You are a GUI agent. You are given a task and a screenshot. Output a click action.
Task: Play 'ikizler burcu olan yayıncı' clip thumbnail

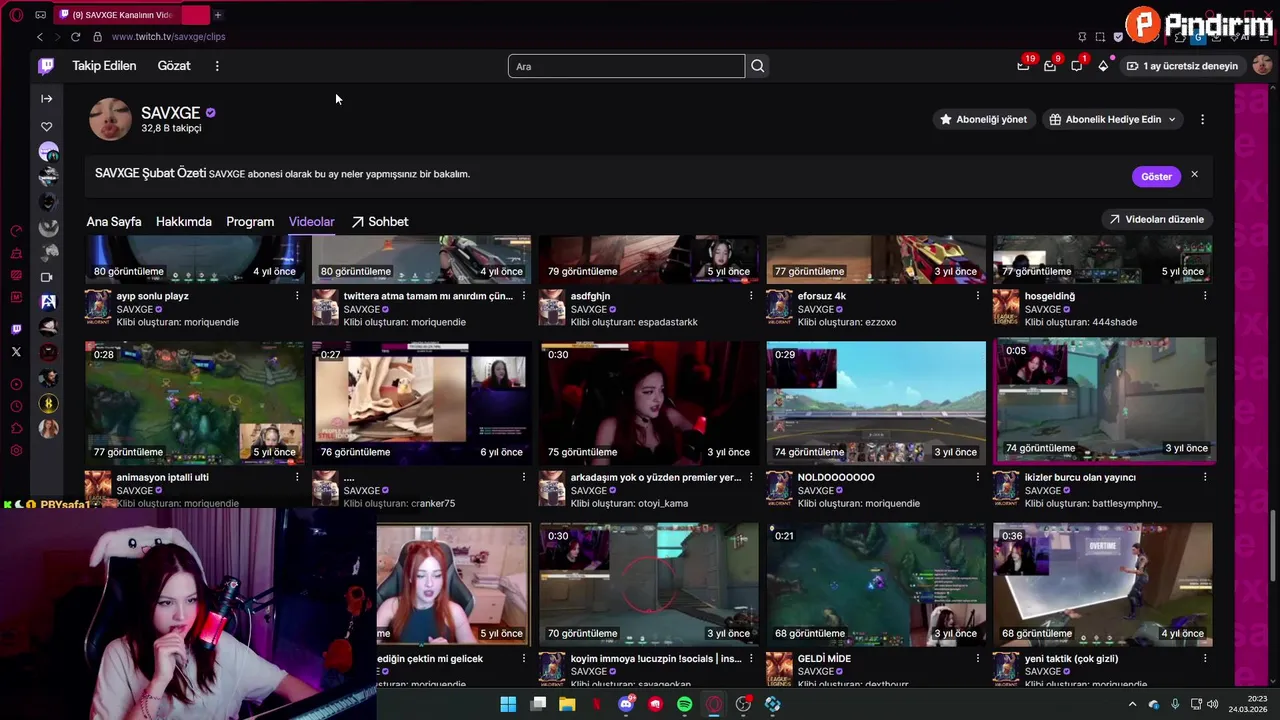click(x=1105, y=401)
